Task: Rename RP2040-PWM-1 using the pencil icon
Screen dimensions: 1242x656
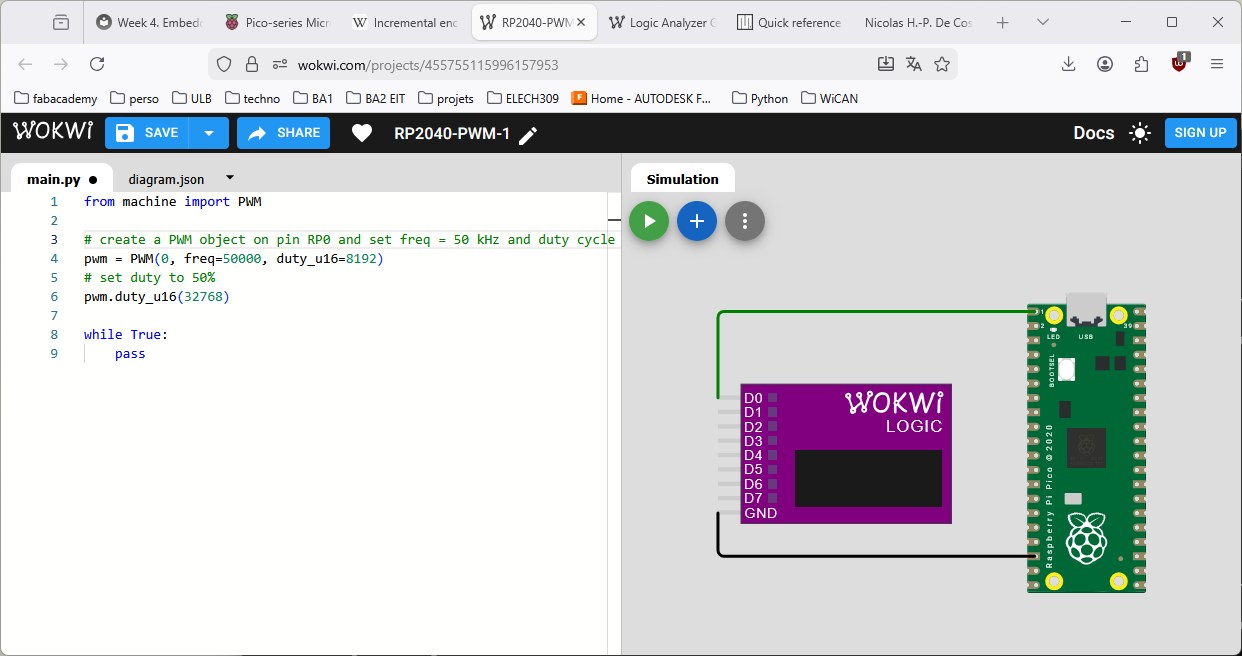Action: tap(528, 132)
